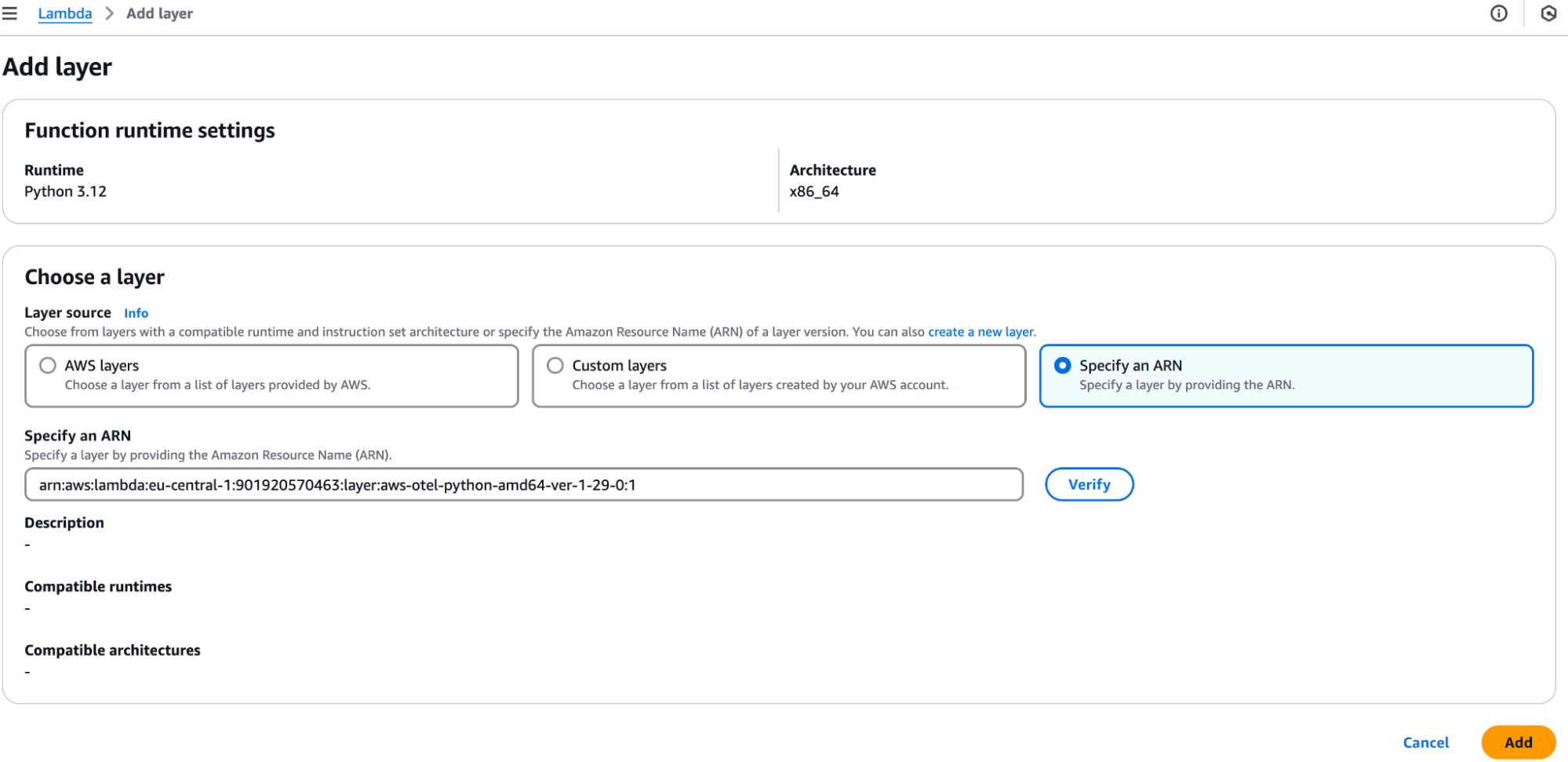Click the hexagon icon in top-right corner
Screen dimensions: 1568x762
point(1548,13)
